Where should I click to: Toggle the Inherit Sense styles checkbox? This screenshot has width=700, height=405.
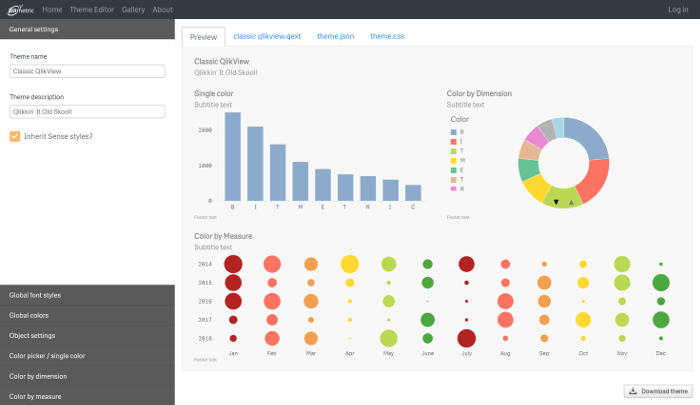pyautogui.click(x=15, y=136)
